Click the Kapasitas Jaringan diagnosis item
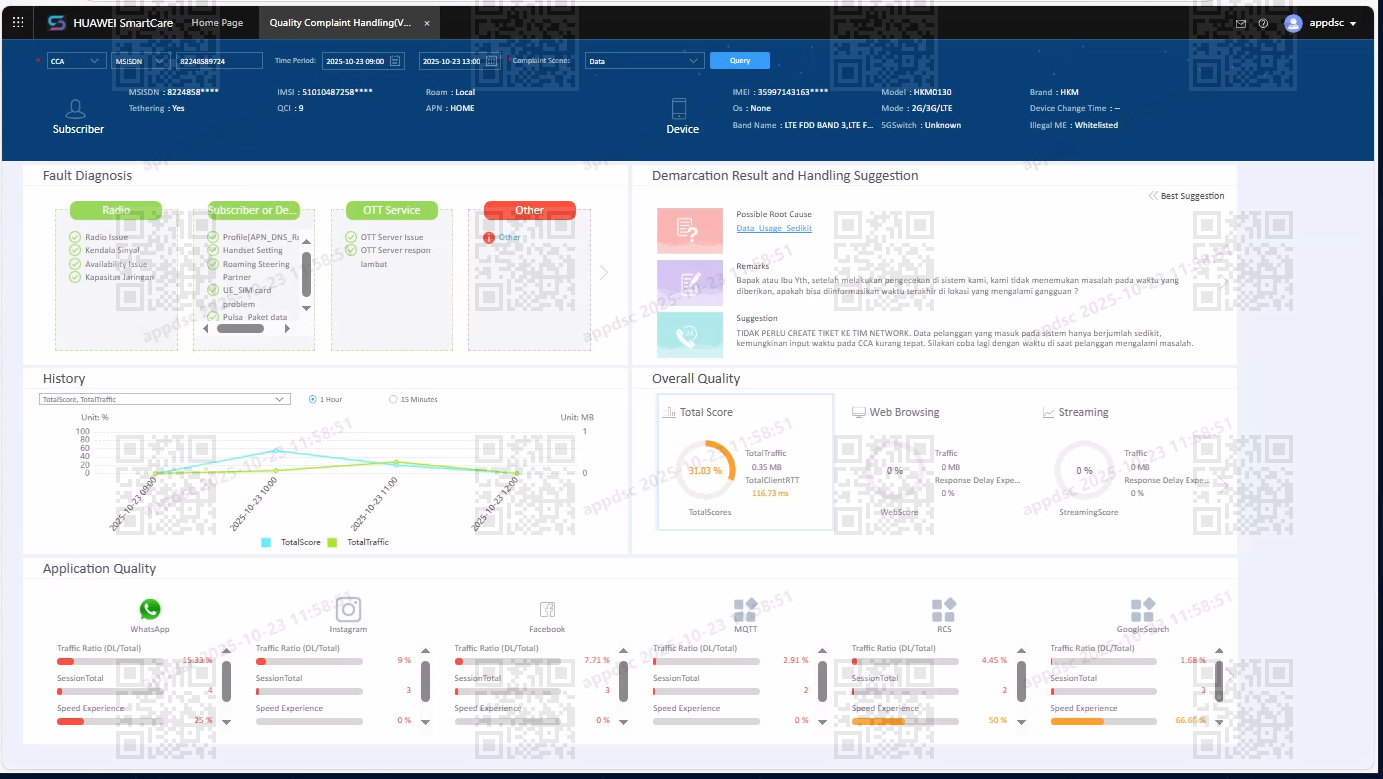1383x779 pixels. (119, 277)
